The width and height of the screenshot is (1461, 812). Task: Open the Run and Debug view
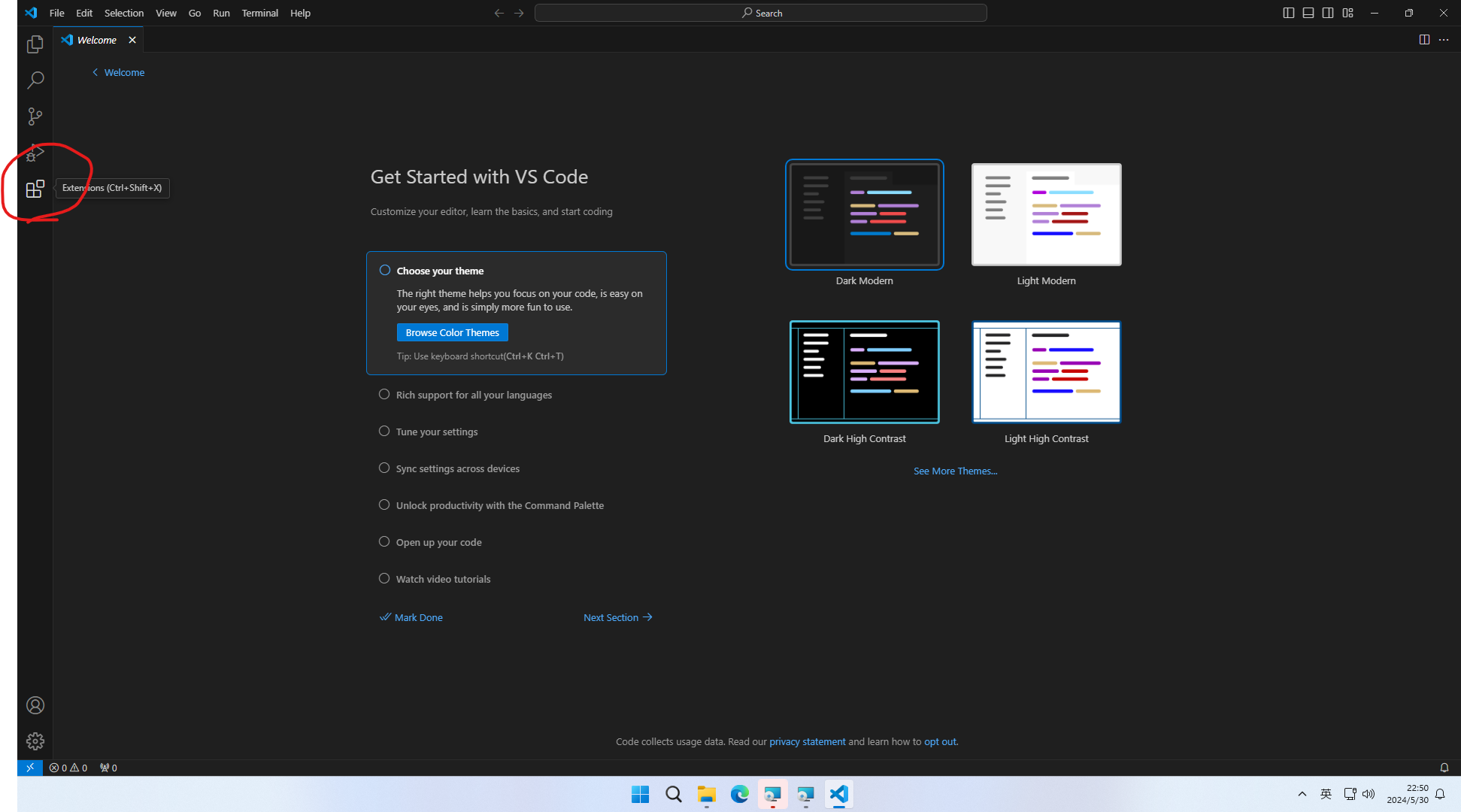[35, 153]
